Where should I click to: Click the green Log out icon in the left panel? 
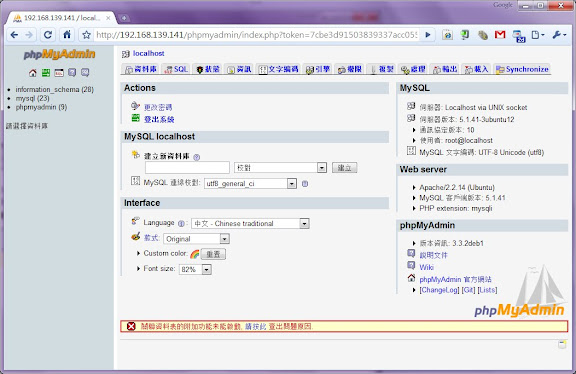click(46, 73)
